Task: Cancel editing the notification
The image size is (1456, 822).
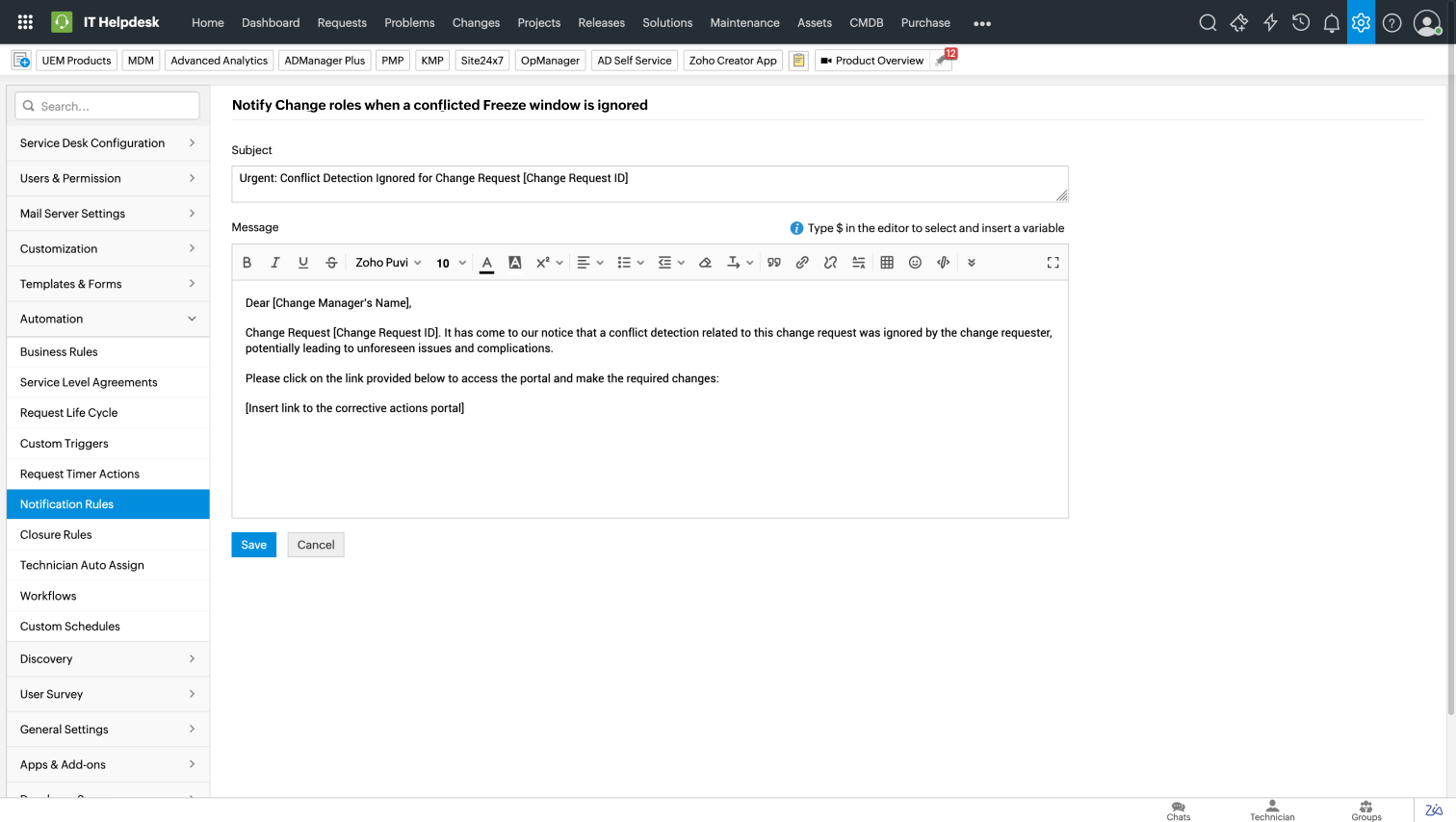Action: [316, 545]
